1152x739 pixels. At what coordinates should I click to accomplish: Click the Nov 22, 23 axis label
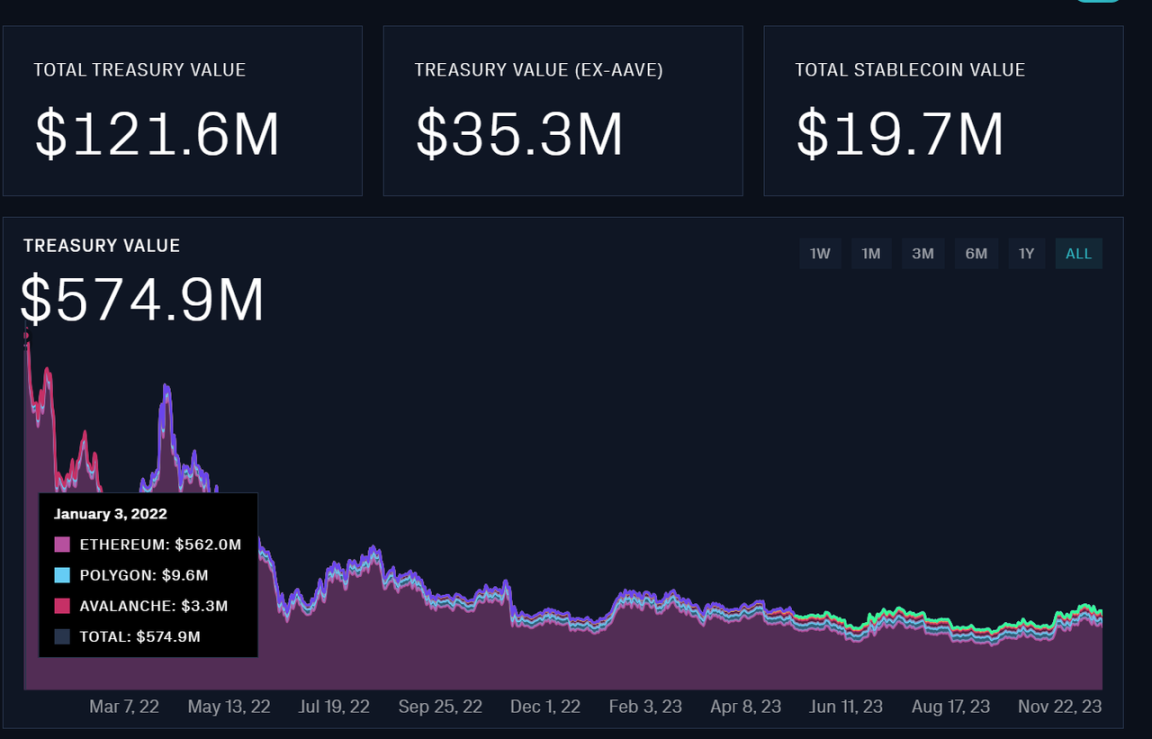click(x=1060, y=706)
